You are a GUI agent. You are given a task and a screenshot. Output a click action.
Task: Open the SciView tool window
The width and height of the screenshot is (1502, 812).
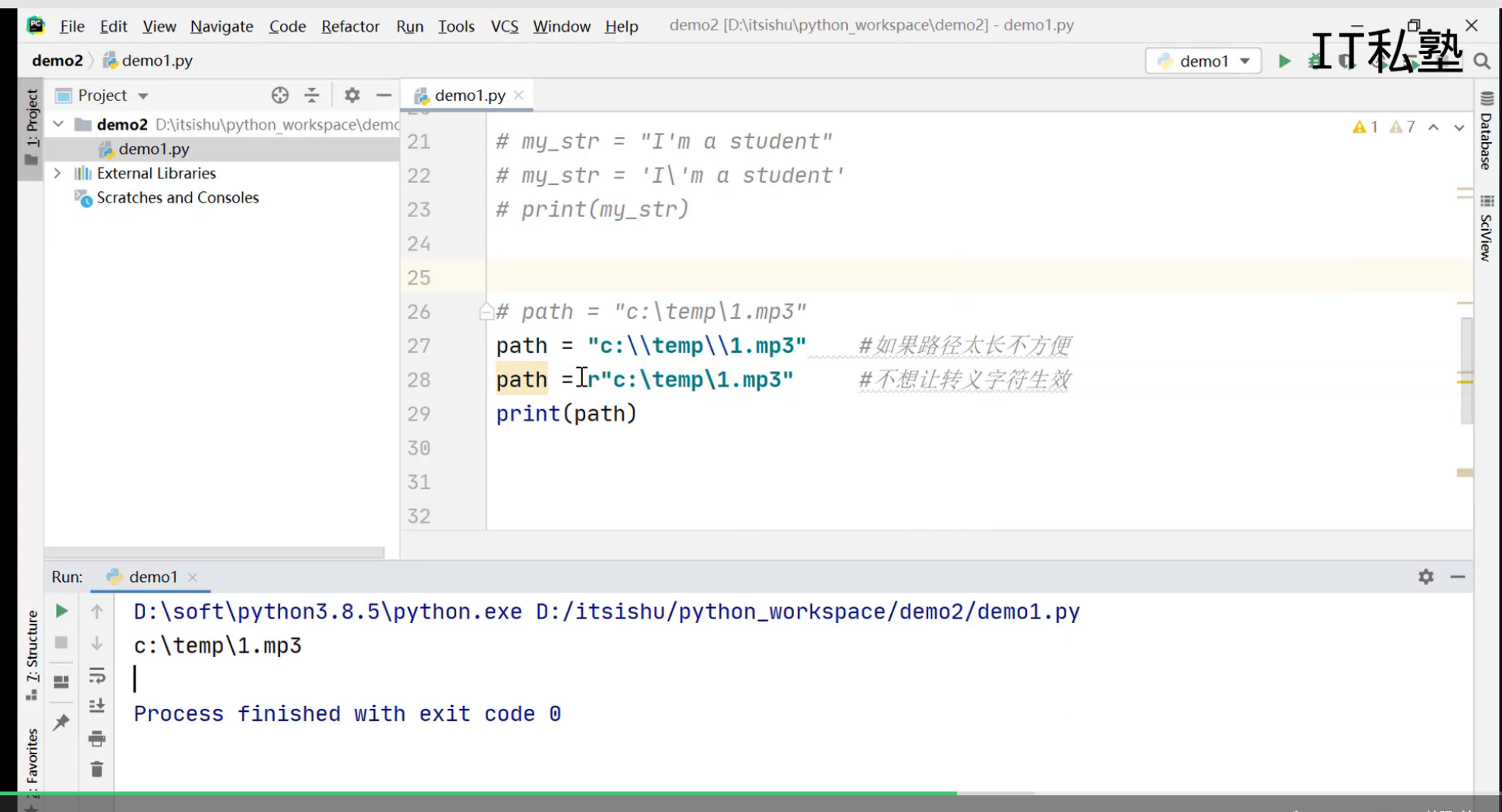(1486, 228)
